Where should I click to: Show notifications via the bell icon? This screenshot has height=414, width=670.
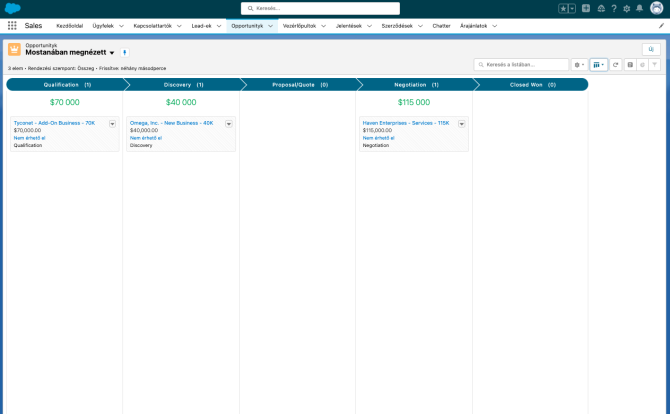640,8
